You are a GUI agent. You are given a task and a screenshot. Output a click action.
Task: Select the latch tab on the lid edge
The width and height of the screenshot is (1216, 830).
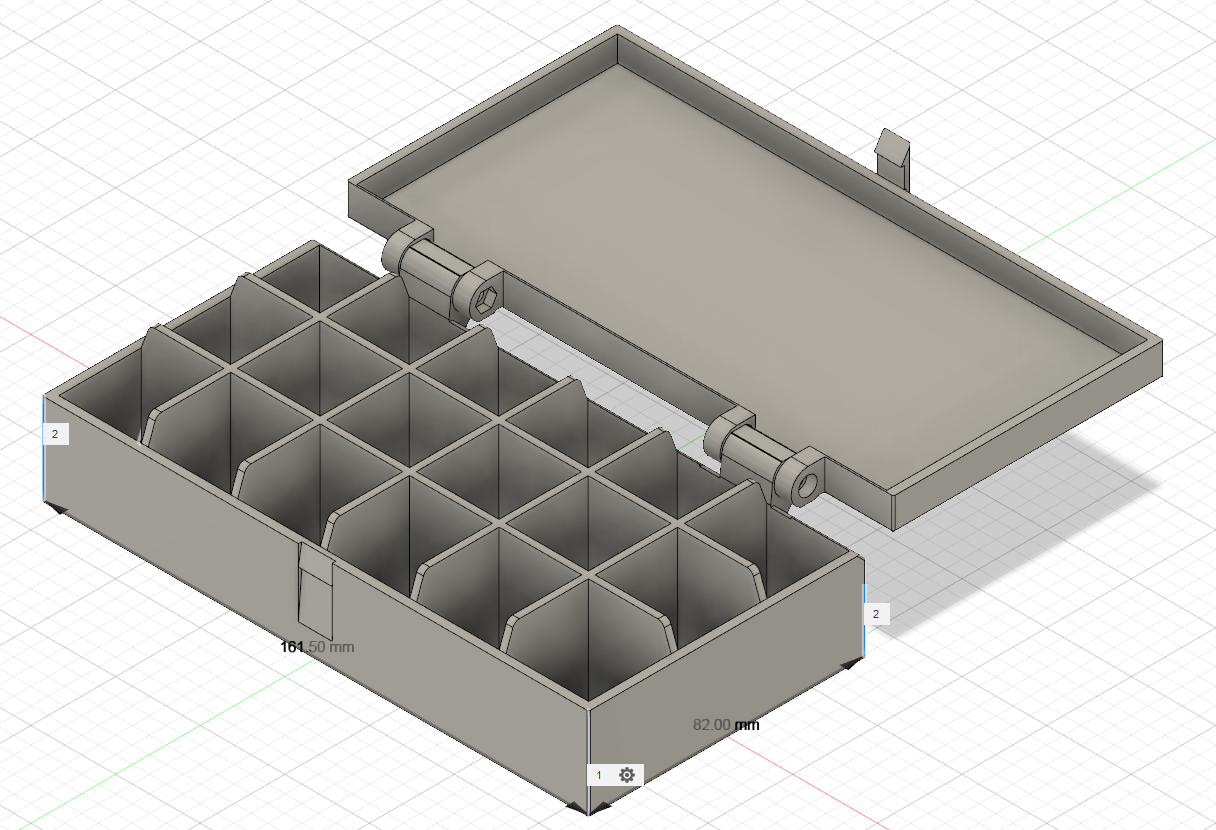[x=895, y=158]
